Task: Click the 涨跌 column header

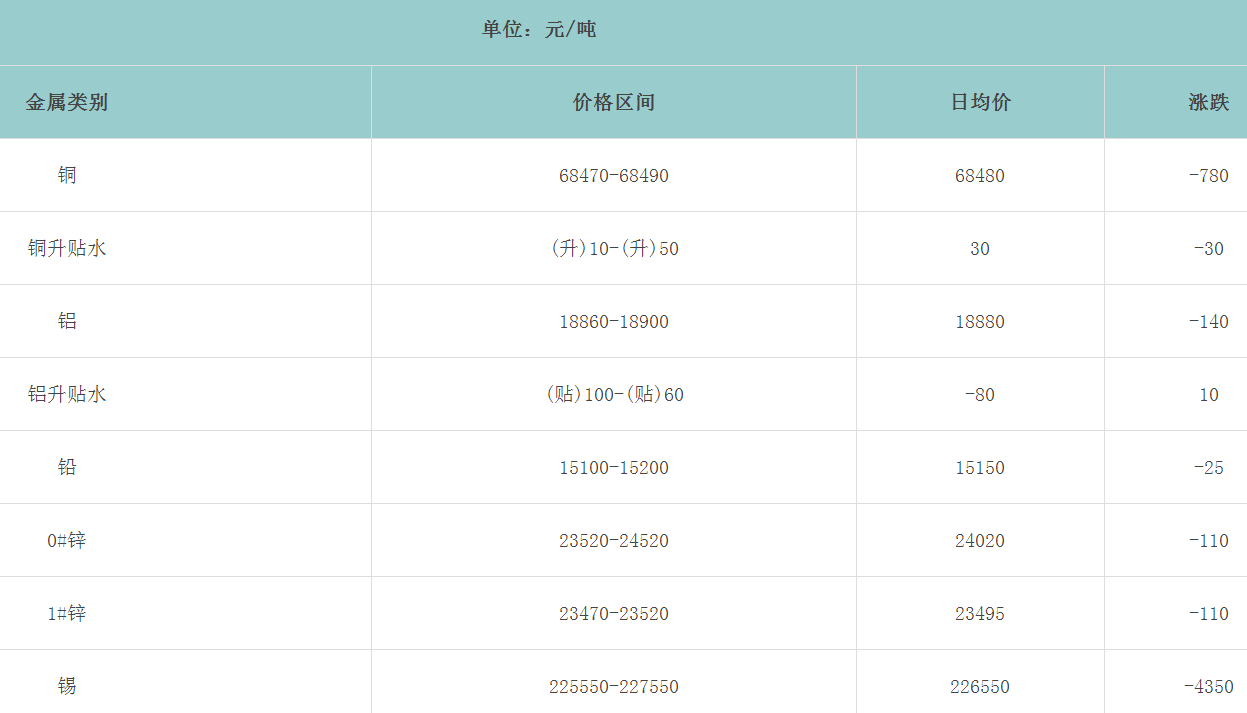Action: click(x=1208, y=102)
